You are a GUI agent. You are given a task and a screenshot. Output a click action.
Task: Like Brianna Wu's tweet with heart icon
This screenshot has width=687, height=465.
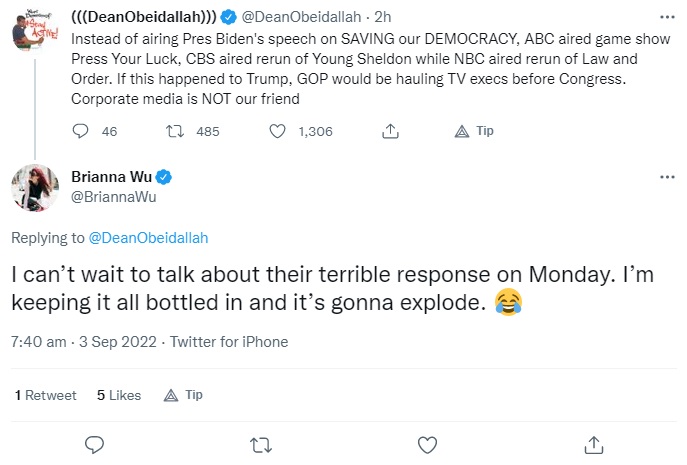click(427, 445)
